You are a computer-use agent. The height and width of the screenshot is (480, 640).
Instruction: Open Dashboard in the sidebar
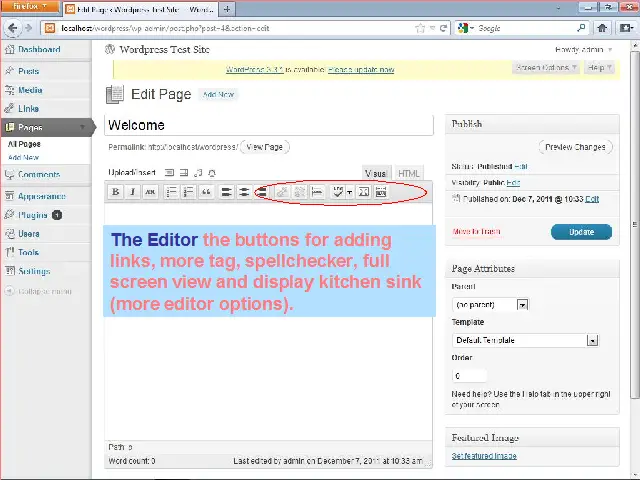point(39,50)
